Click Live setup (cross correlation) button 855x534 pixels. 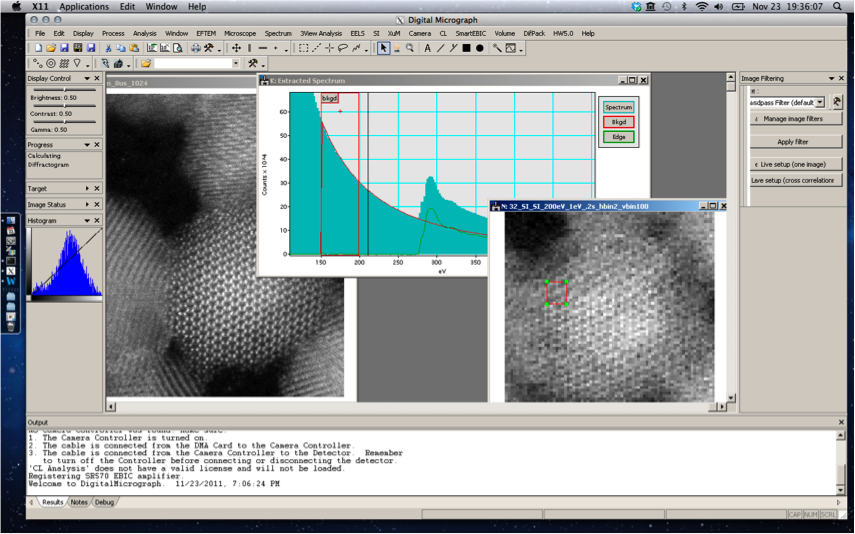[x=796, y=181]
